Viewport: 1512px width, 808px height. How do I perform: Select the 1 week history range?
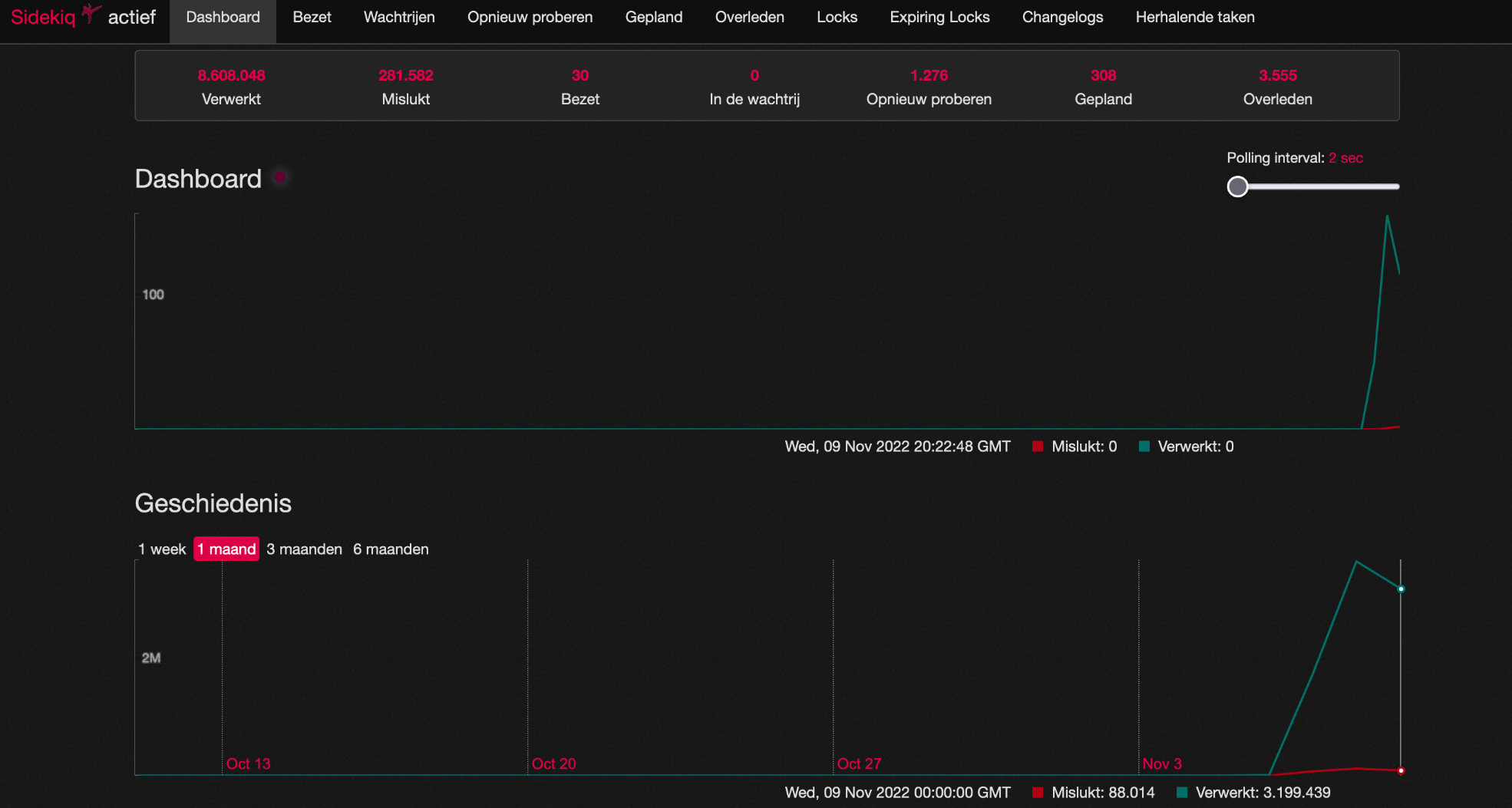pyautogui.click(x=162, y=549)
